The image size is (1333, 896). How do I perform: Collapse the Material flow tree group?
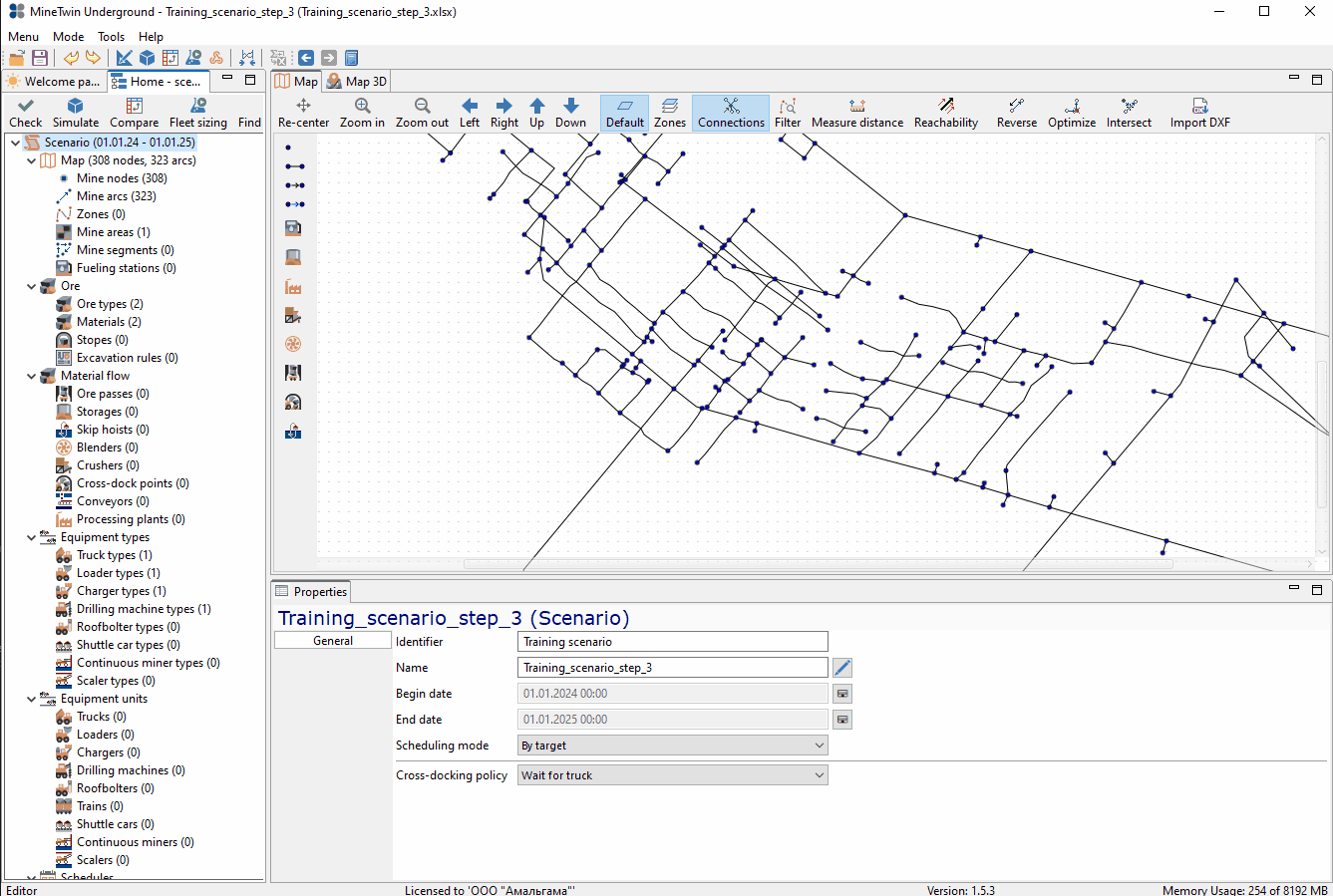point(31,376)
